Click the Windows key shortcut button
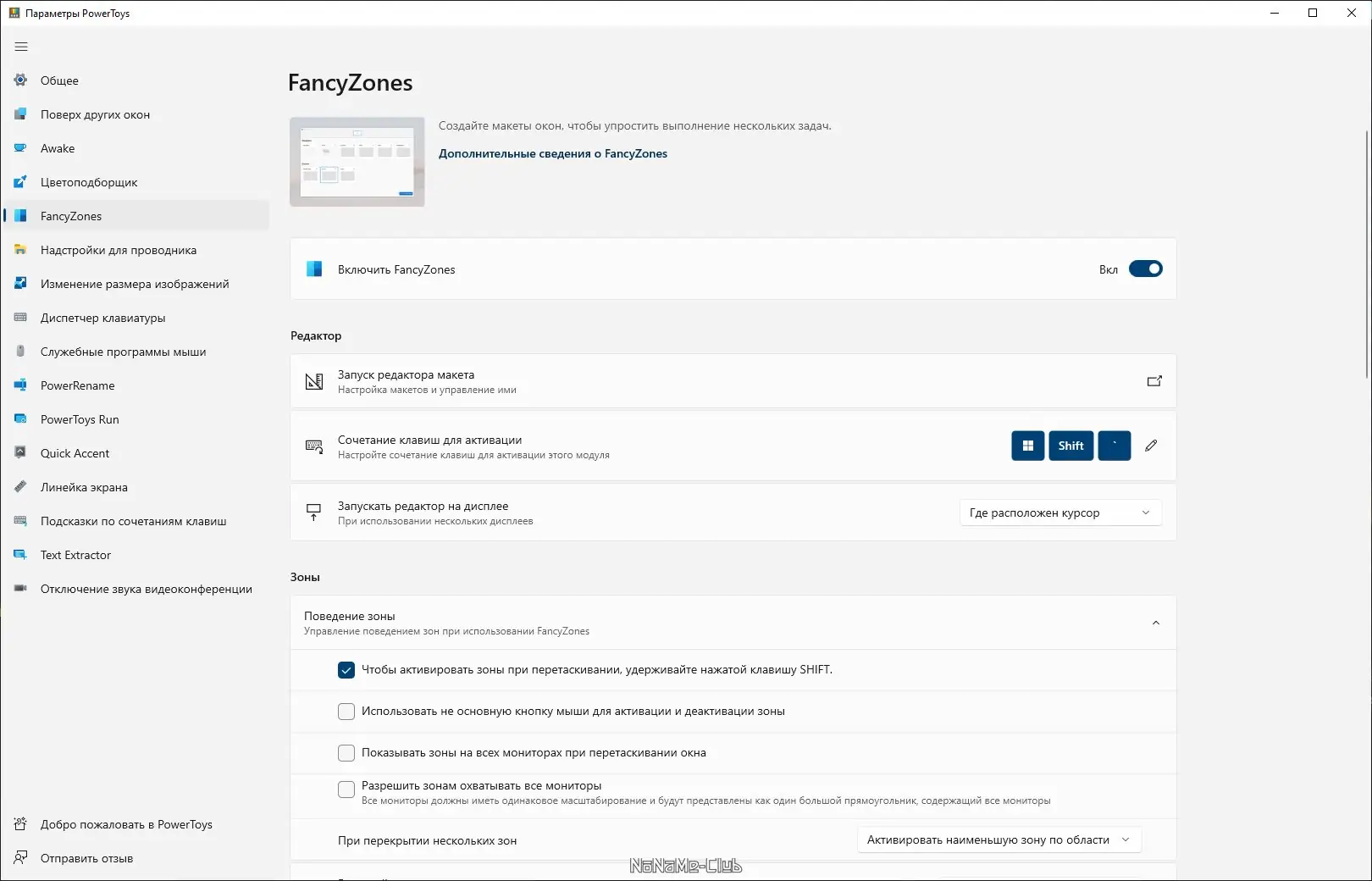Screen dimensions: 1372x881 (1027, 446)
